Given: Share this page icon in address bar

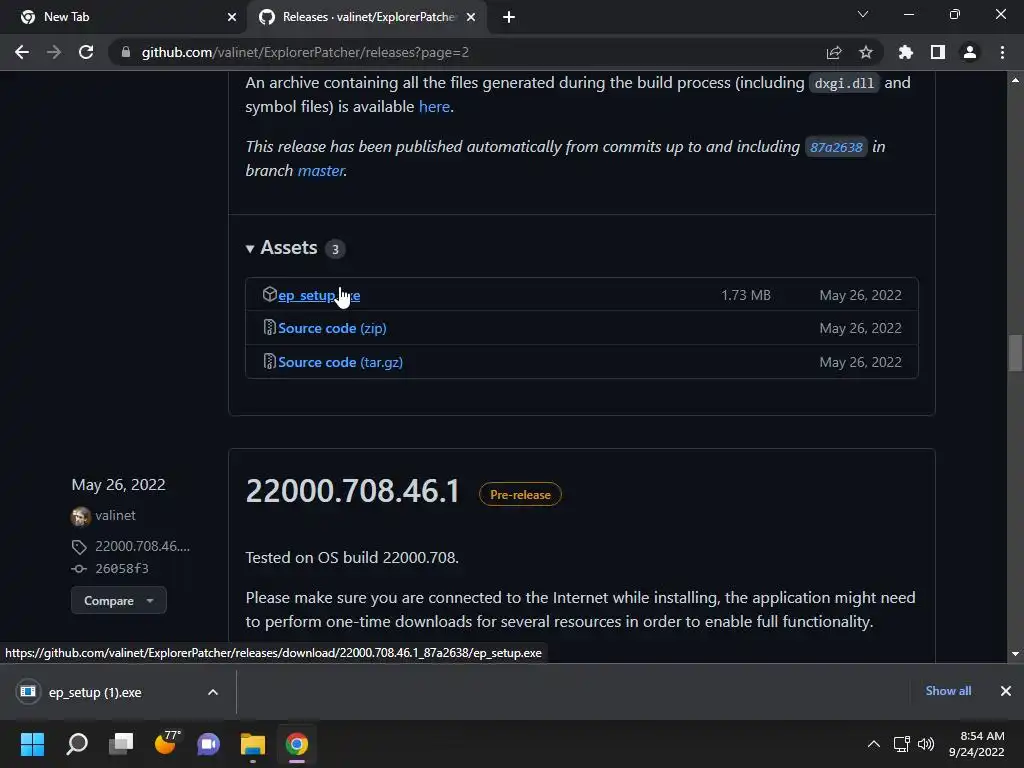Looking at the screenshot, I should (x=834, y=52).
